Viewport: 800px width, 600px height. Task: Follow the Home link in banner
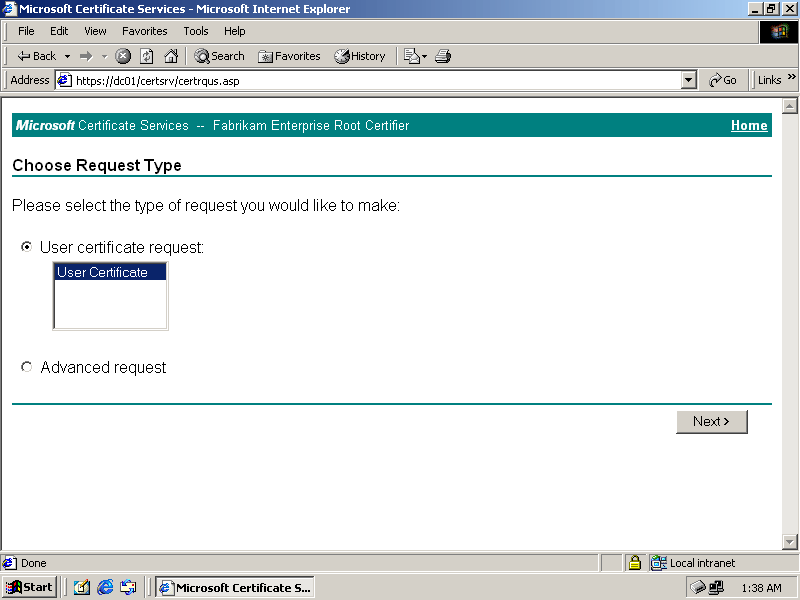749,125
